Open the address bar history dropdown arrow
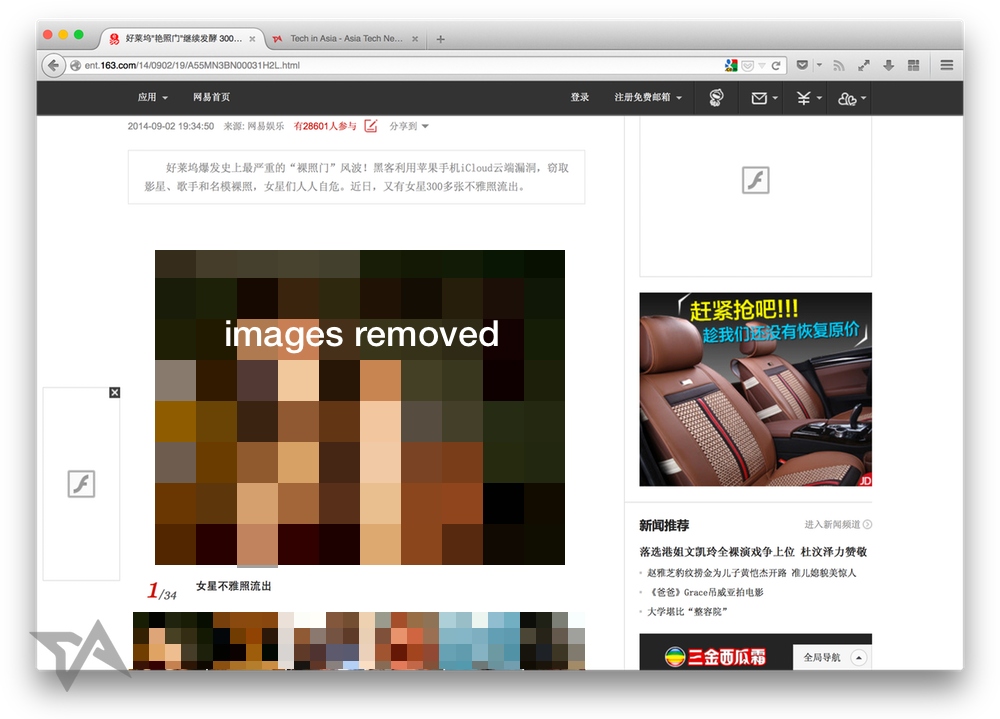Viewport: 1000px width, 719px height. (x=761, y=66)
